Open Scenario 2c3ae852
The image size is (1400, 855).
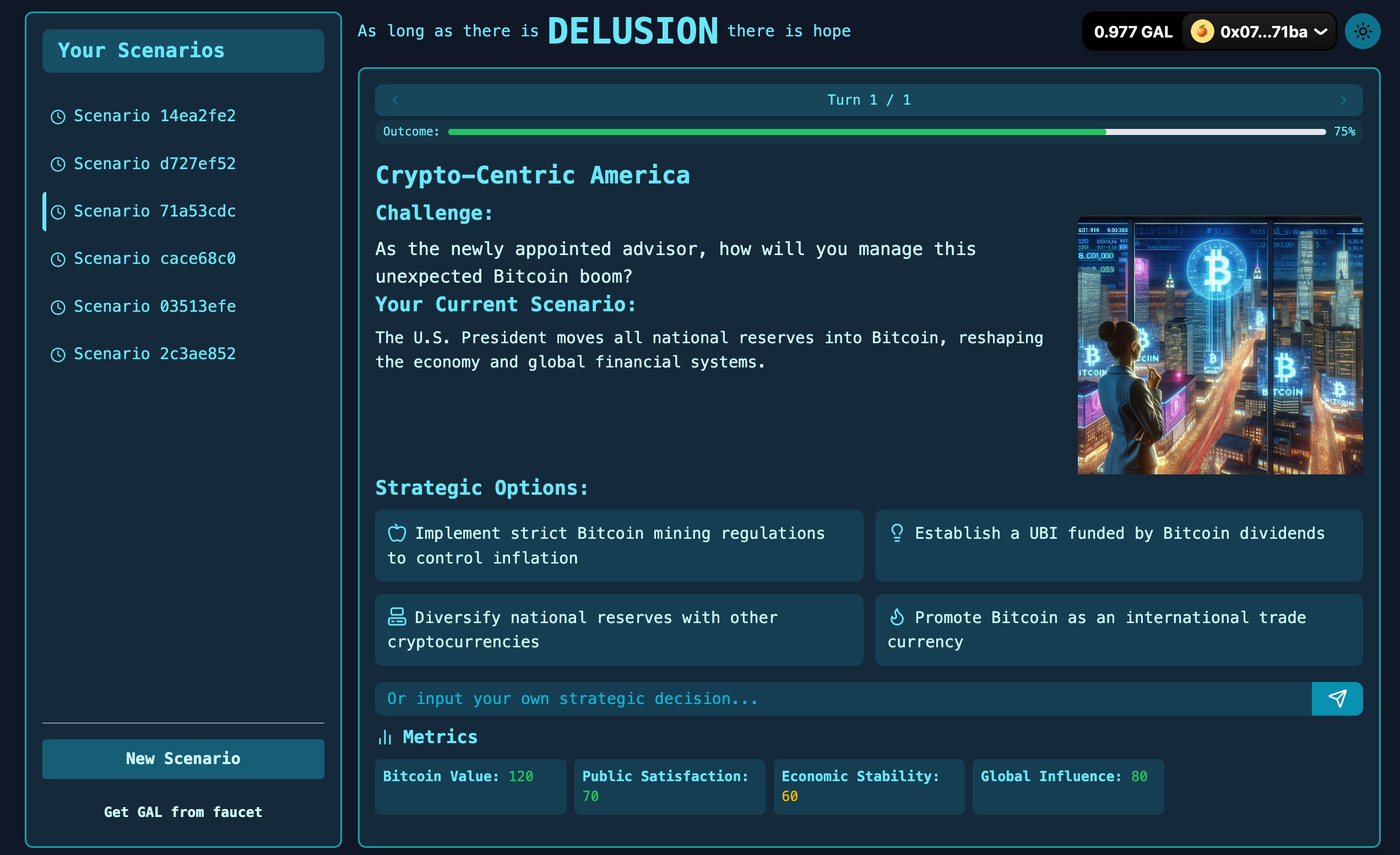point(183,354)
